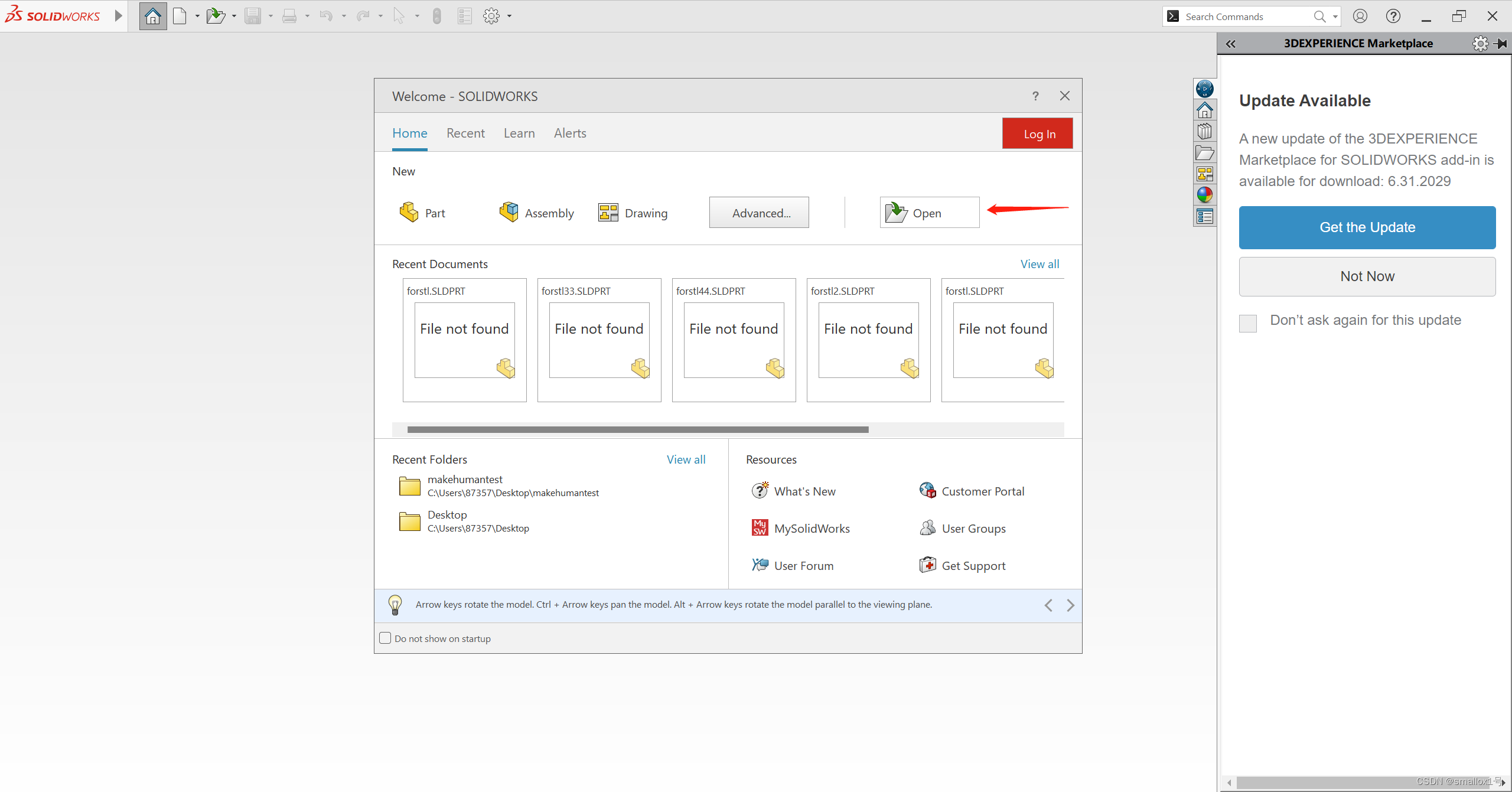Screen dimensions: 1512x792
Task: Open a new Part document
Action: 423,212
